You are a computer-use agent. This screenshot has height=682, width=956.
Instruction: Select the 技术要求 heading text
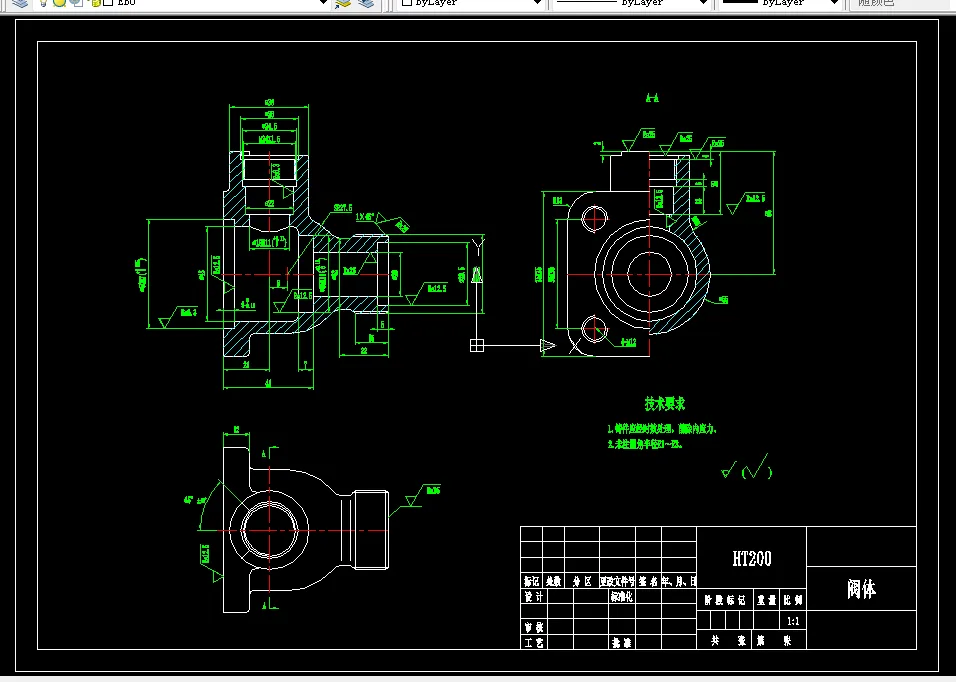pos(665,403)
